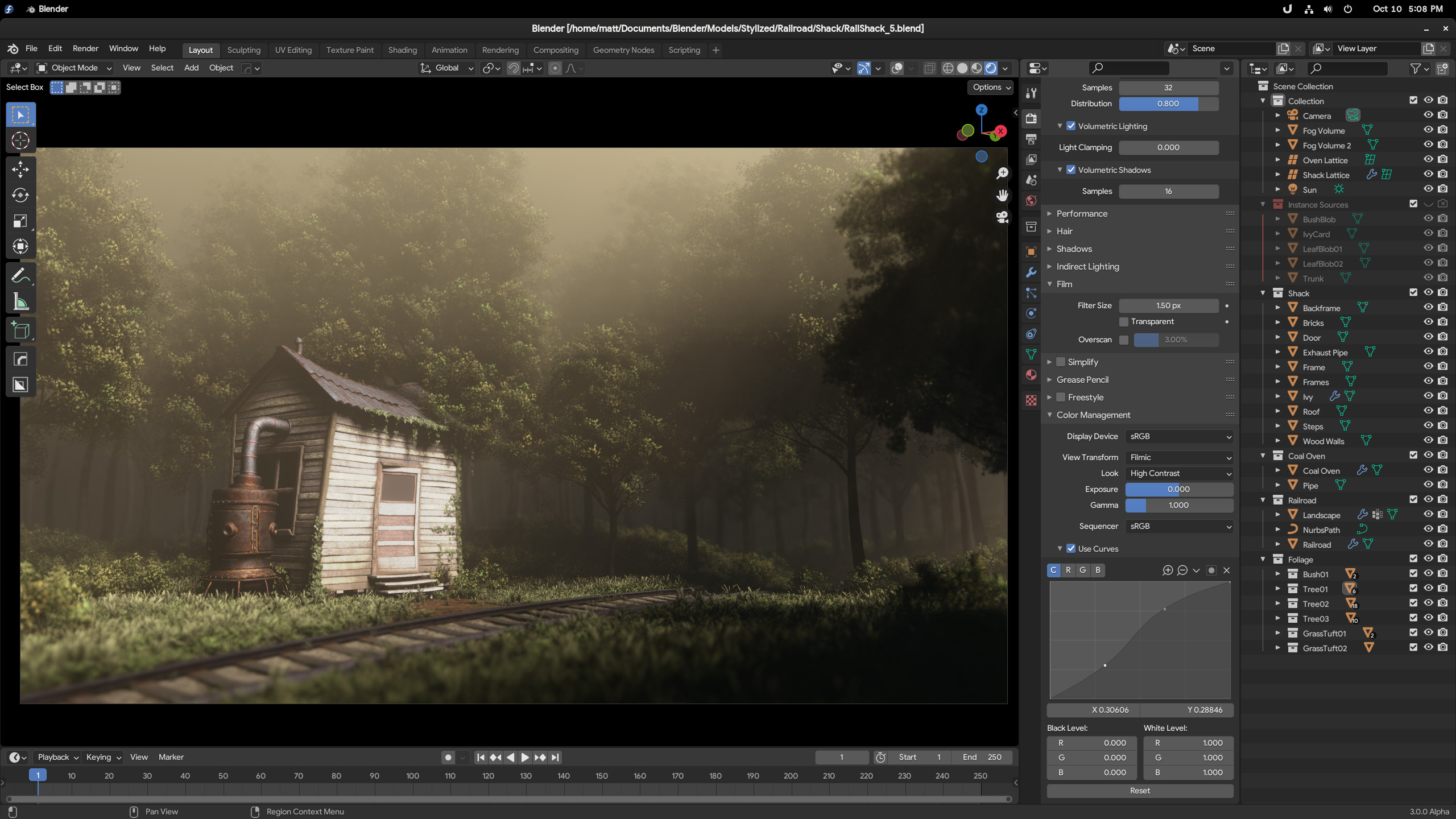Open the outliner filter funnel
The width and height of the screenshot is (1456, 819).
[1415, 68]
